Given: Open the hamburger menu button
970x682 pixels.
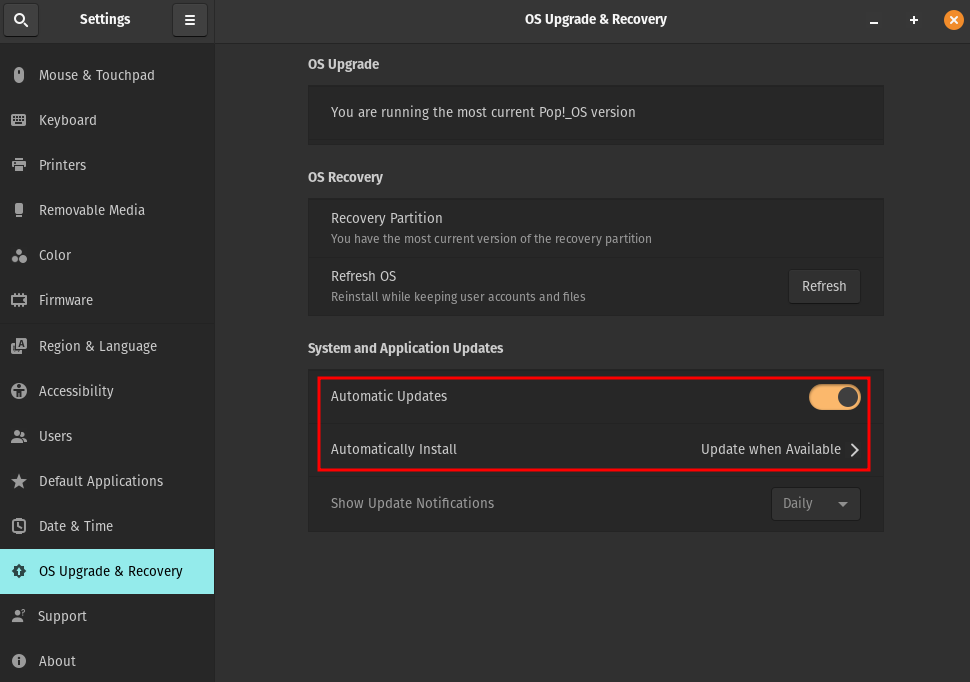Looking at the screenshot, I should click(x=190, y=20).
